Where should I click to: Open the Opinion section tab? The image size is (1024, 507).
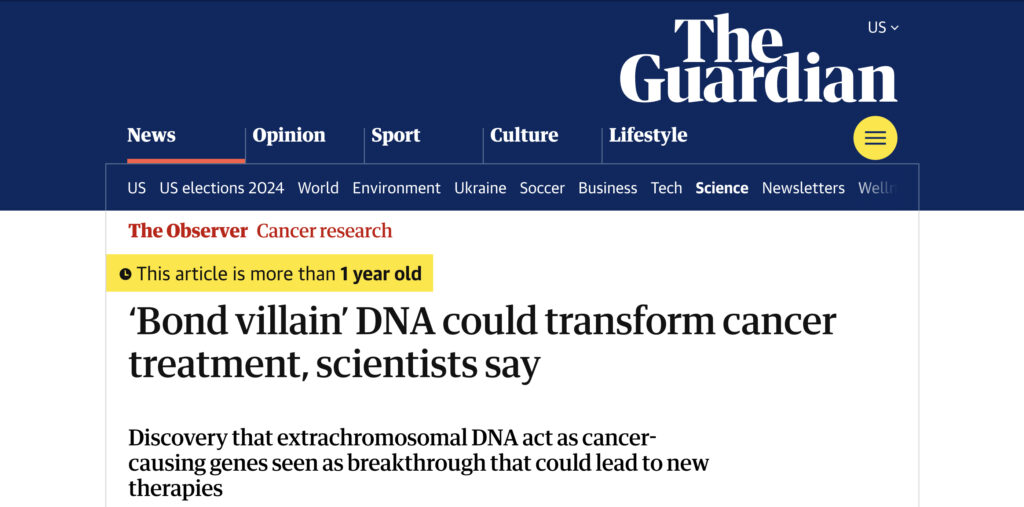289,135
